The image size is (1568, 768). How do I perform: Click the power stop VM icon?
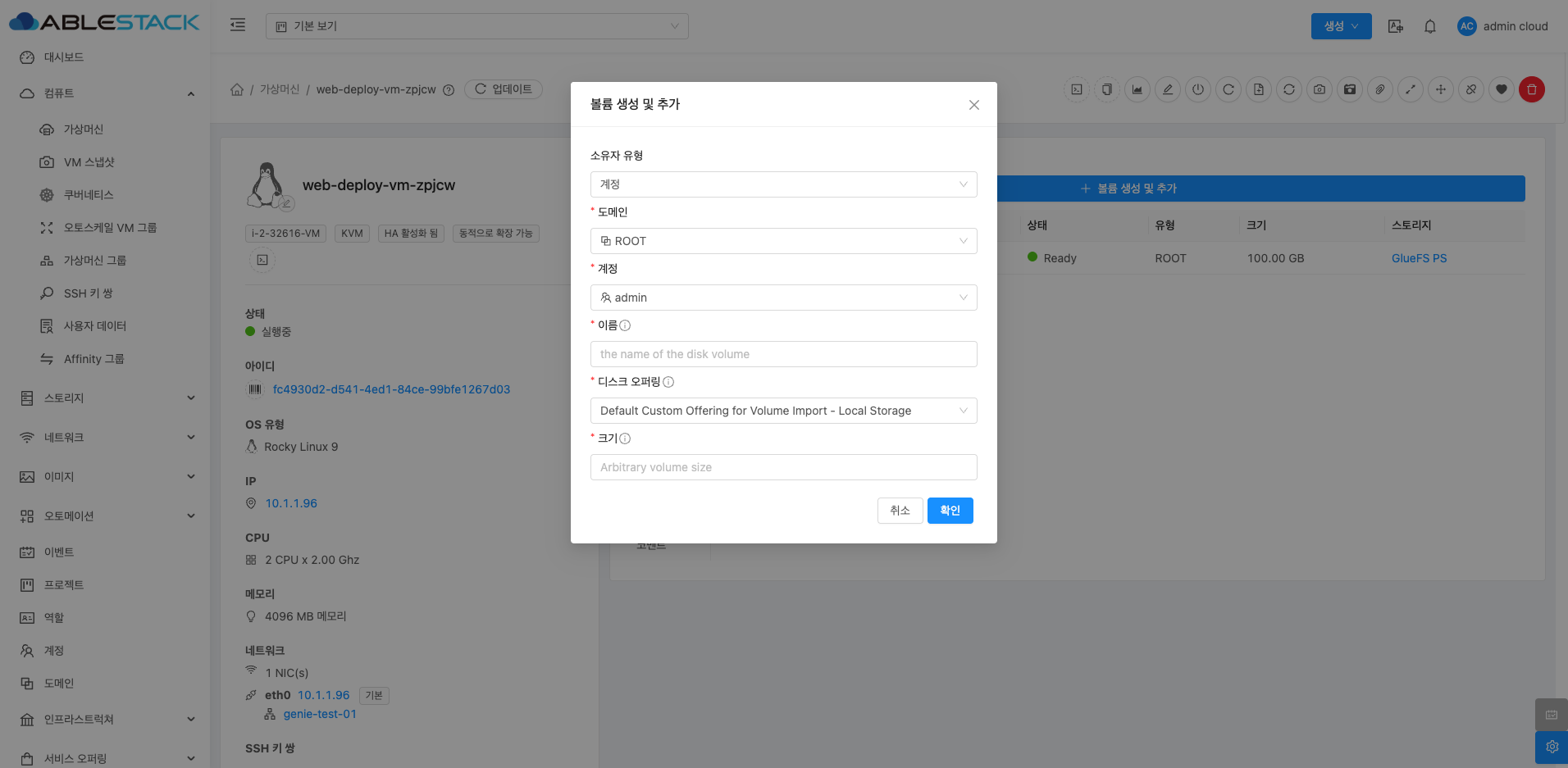click(x=1198, y=89)
